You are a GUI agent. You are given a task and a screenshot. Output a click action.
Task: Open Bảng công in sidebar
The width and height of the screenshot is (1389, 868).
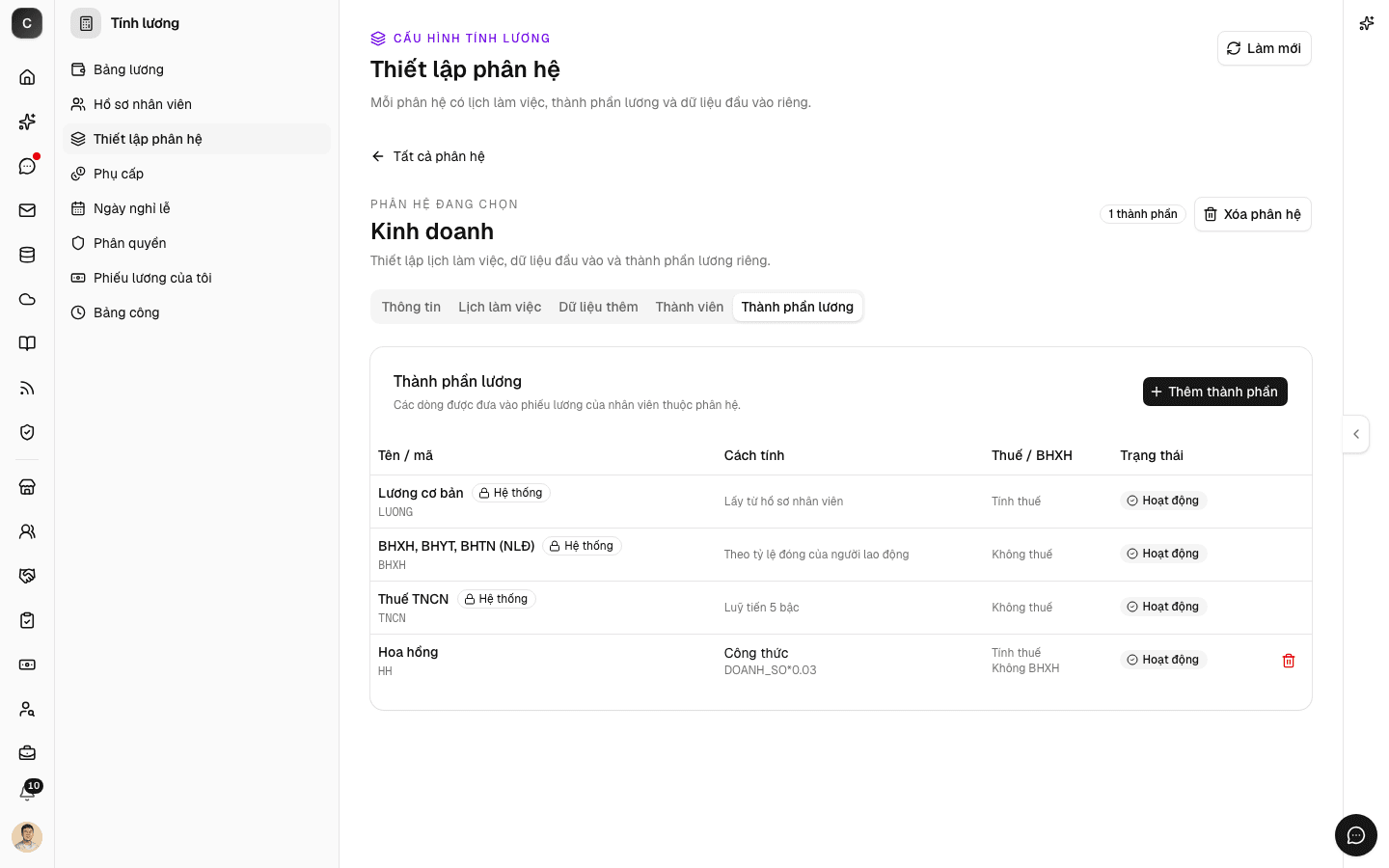pyautogui.click(x=197, y=312)
